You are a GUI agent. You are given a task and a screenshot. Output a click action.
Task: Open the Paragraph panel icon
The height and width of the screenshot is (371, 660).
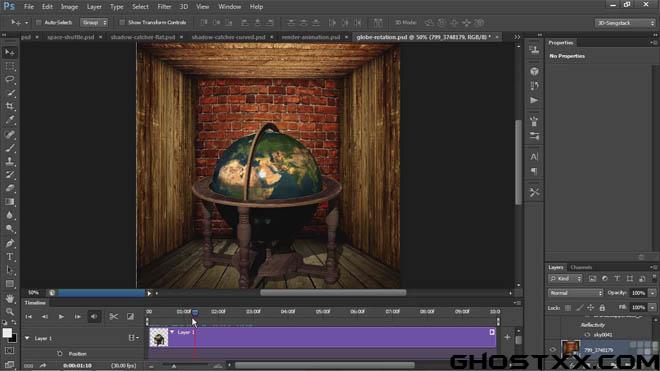click(534, 171)
